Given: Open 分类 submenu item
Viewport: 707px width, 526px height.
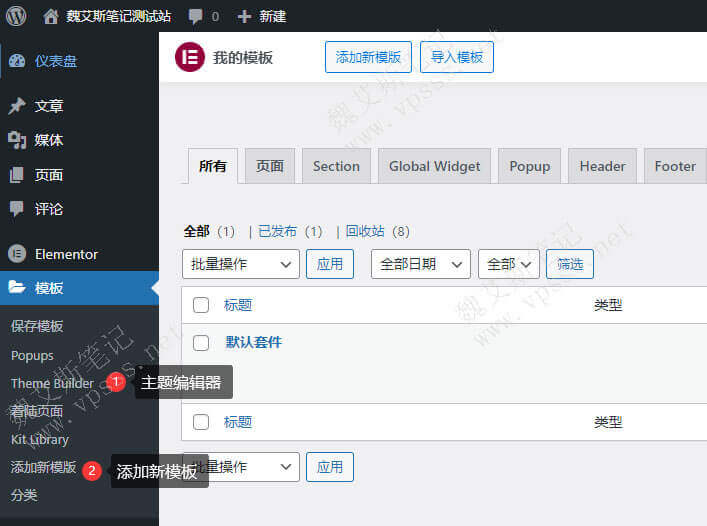Looking at the screenshot, I should tap(24, 495).
